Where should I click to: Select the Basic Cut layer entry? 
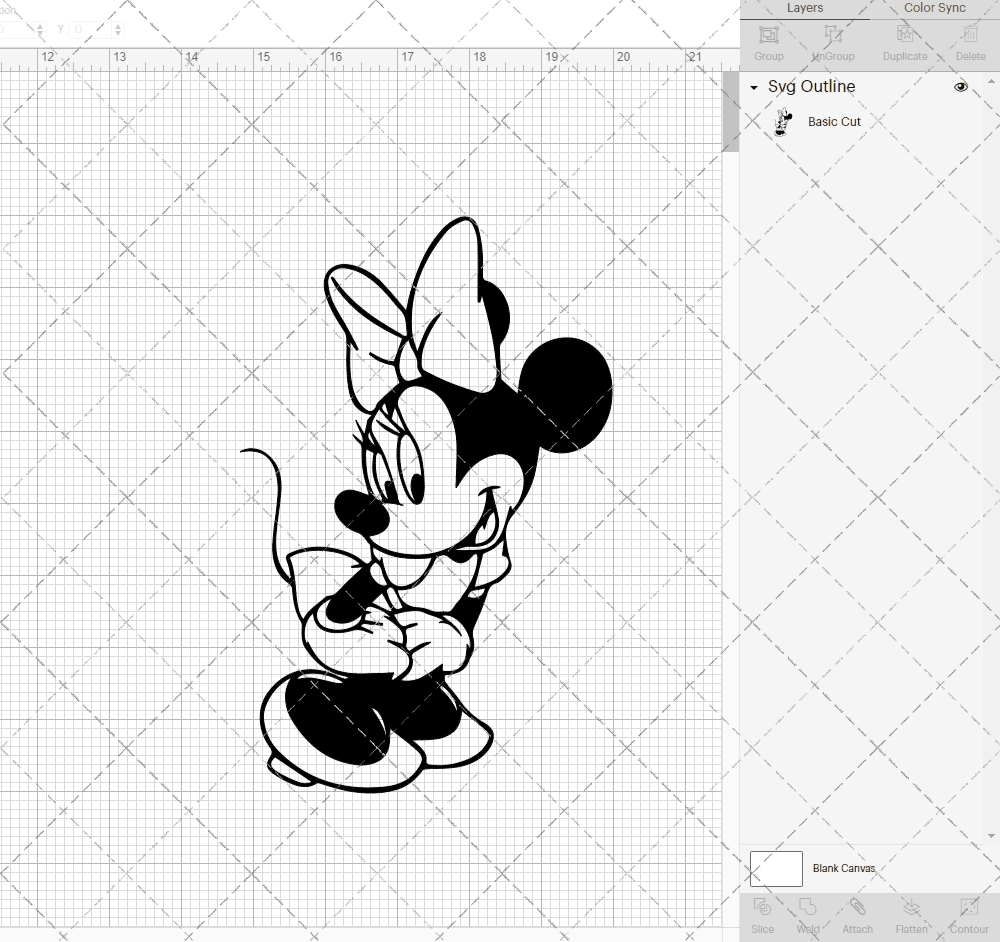(x=834, y=121)
